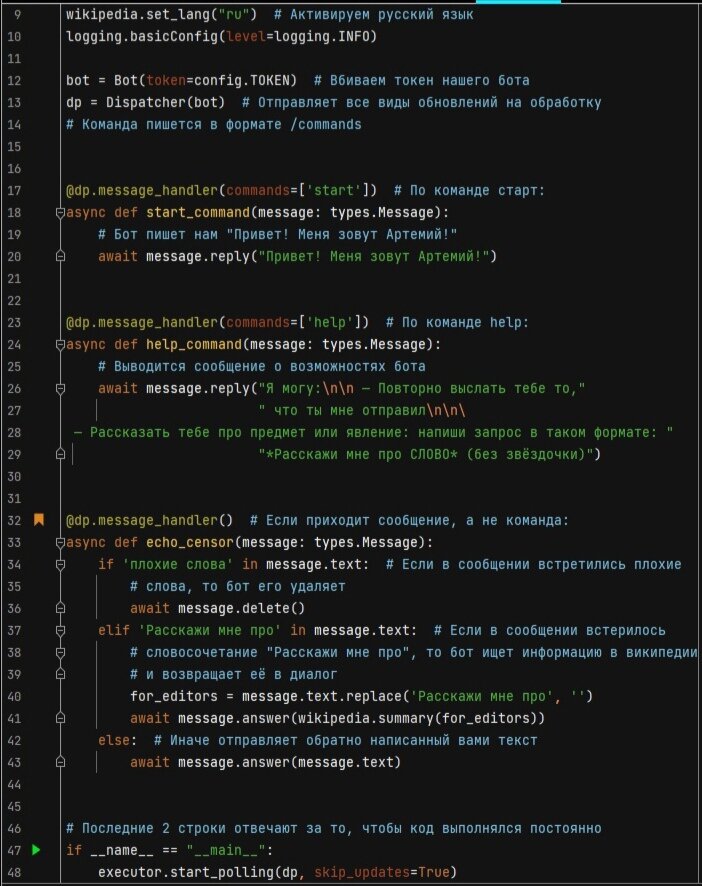The image size is (702, 886).
Task: Click line number 45 in the gutter
Action: tap(14, 806)
